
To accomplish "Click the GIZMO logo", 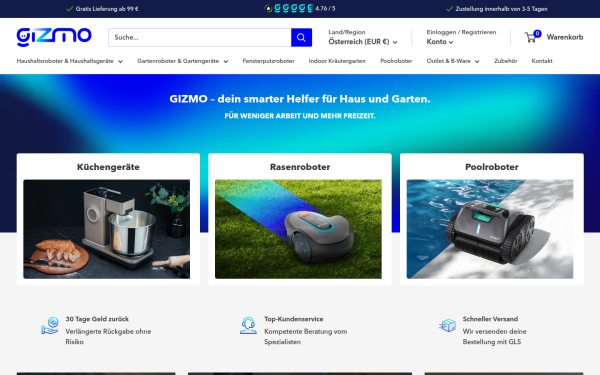I will [x=54, y=37].
